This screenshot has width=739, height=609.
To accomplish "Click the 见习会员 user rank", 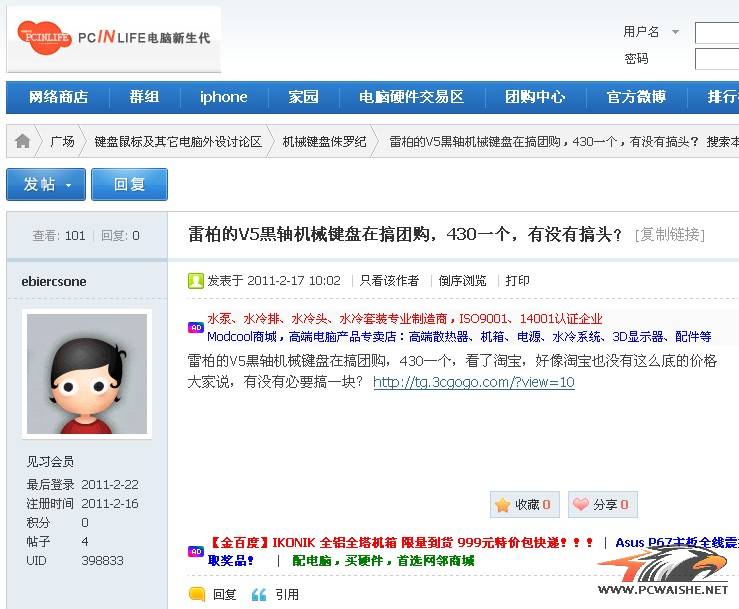I will [50, 461].
